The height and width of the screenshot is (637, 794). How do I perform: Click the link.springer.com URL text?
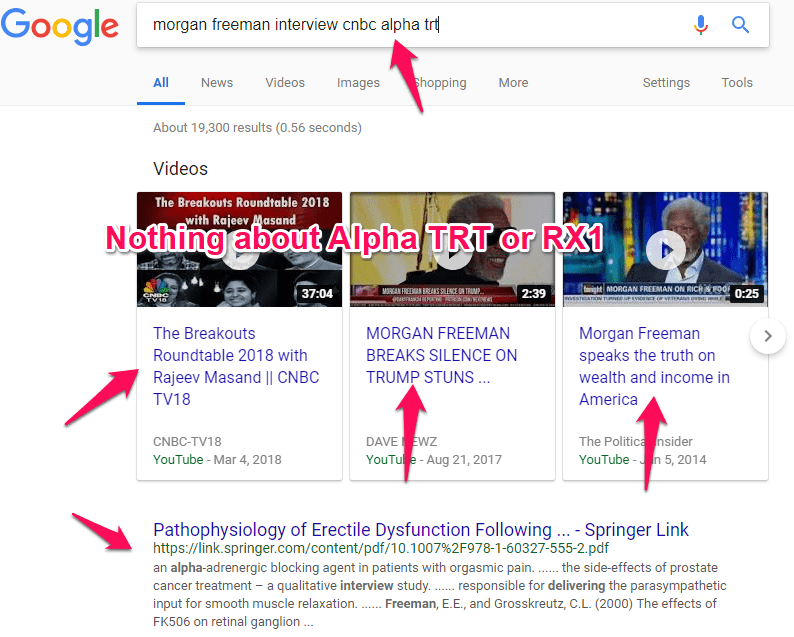tap(380, 549)
